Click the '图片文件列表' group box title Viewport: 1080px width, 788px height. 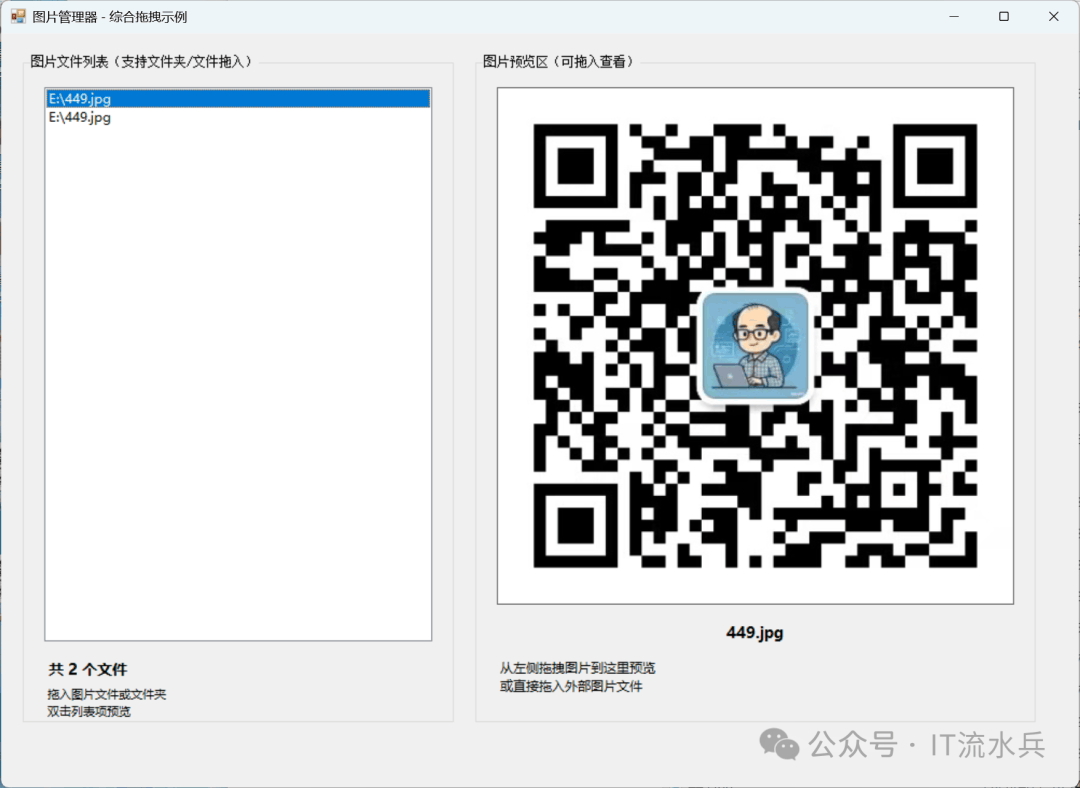tap(143, 62)
